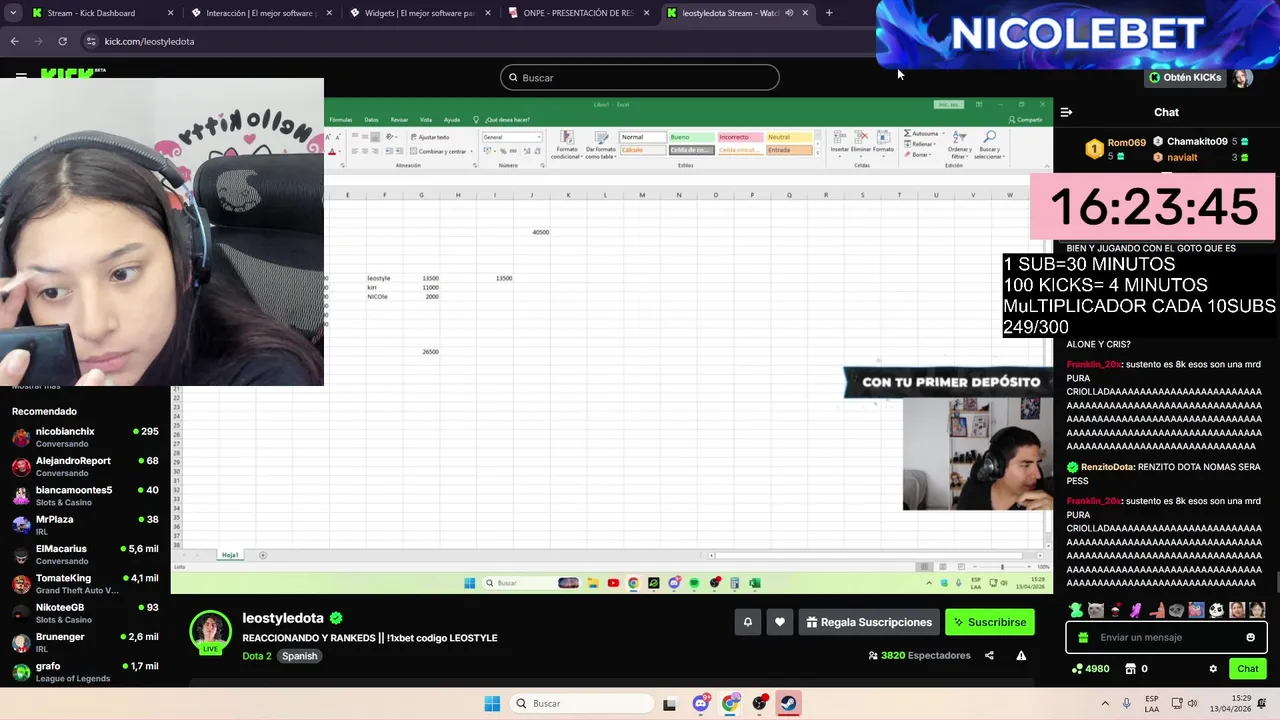
Task: Open Dar formato como tabla dropdown
Action: tap(600, 145)
